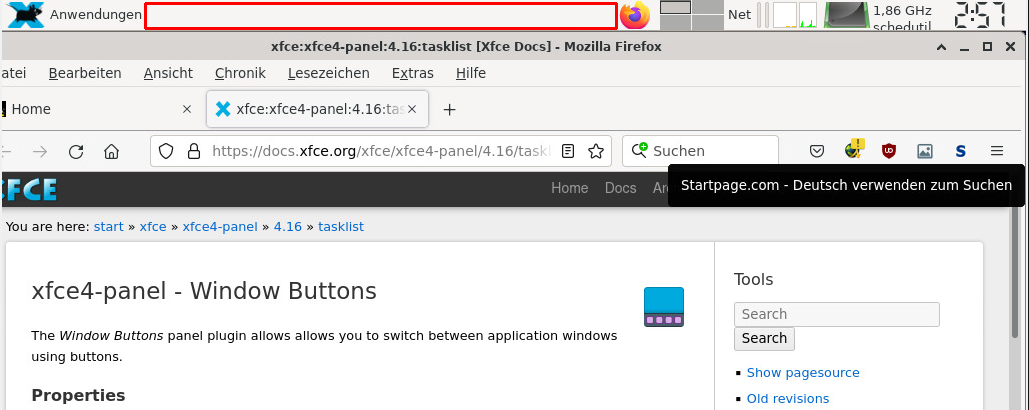This screenshot has height=410, width=1029.
Task: Save page to Pocket icon
Action: 816,151
